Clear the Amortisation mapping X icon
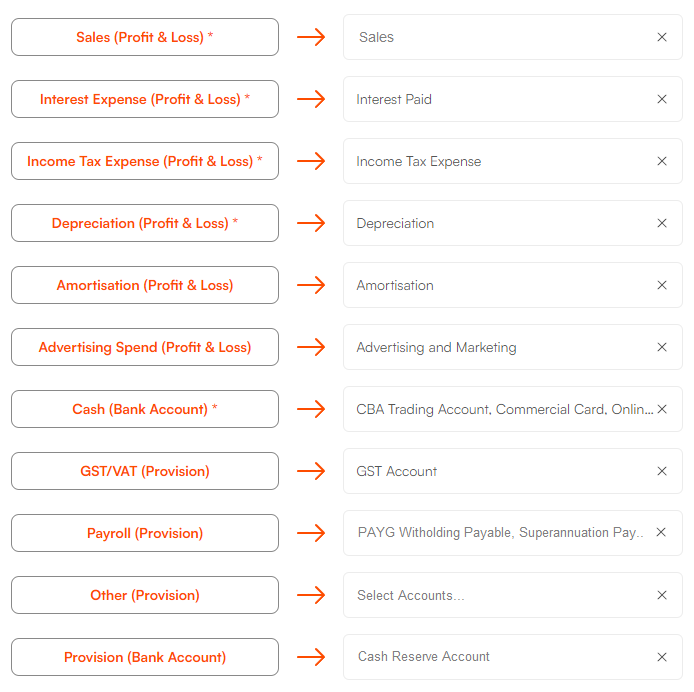 coord(662,285)
